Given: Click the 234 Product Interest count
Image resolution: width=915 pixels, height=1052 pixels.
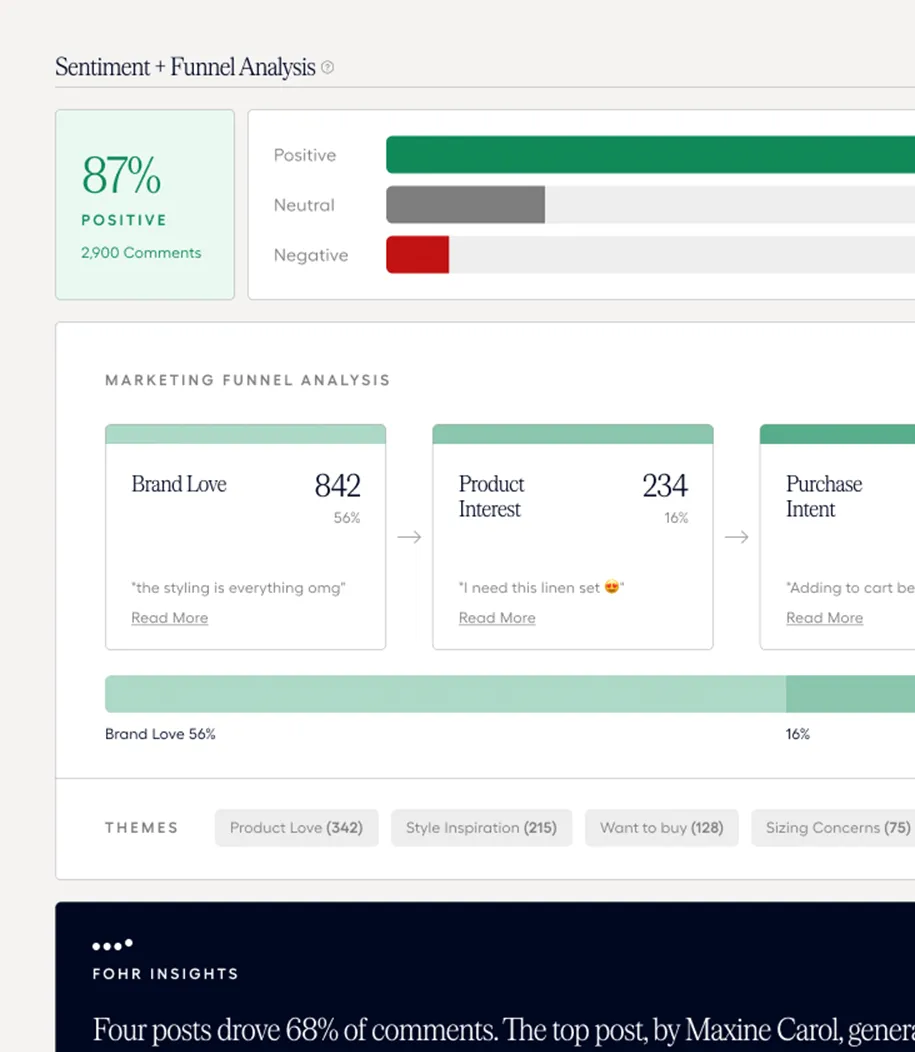Looking at the screenshot, I should coord(665,486).
